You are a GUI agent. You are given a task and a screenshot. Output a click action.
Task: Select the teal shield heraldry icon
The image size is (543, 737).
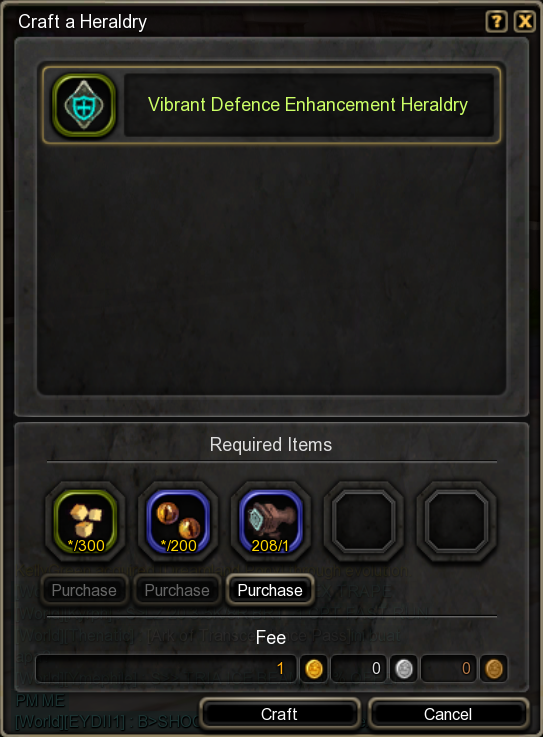point(84,105)
